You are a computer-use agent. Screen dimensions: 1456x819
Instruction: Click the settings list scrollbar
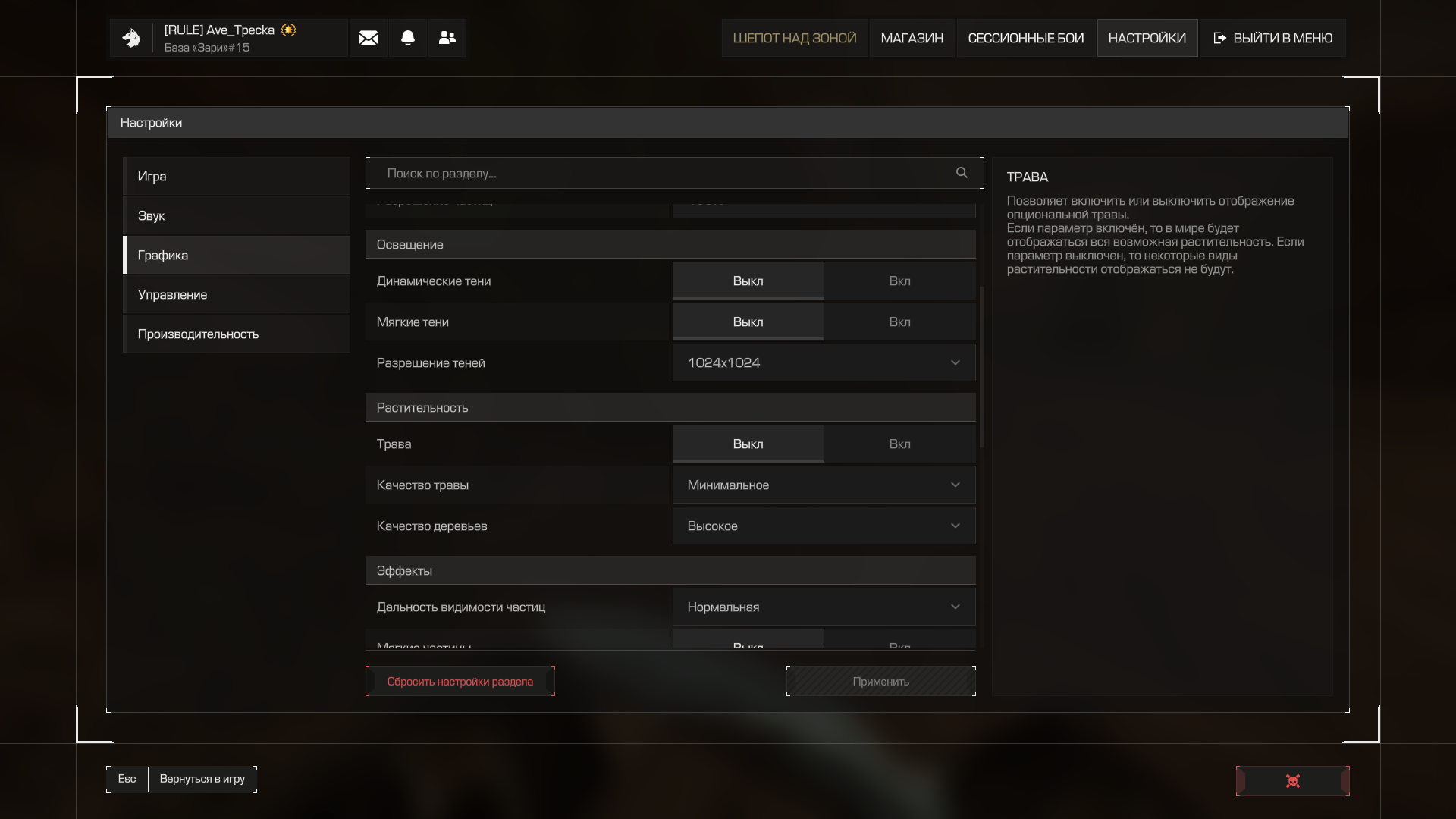(x=982, y=367)
